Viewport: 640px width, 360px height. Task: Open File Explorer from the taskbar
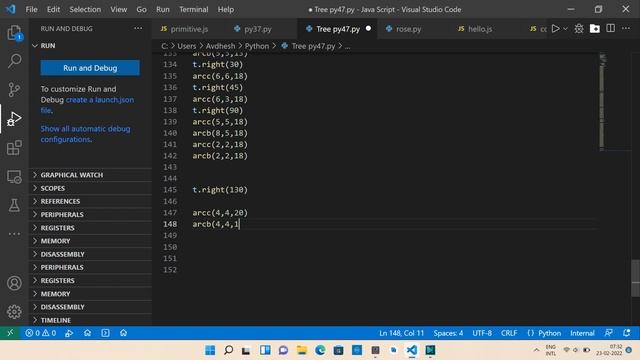pyautogui.click(x=302, y=350)
